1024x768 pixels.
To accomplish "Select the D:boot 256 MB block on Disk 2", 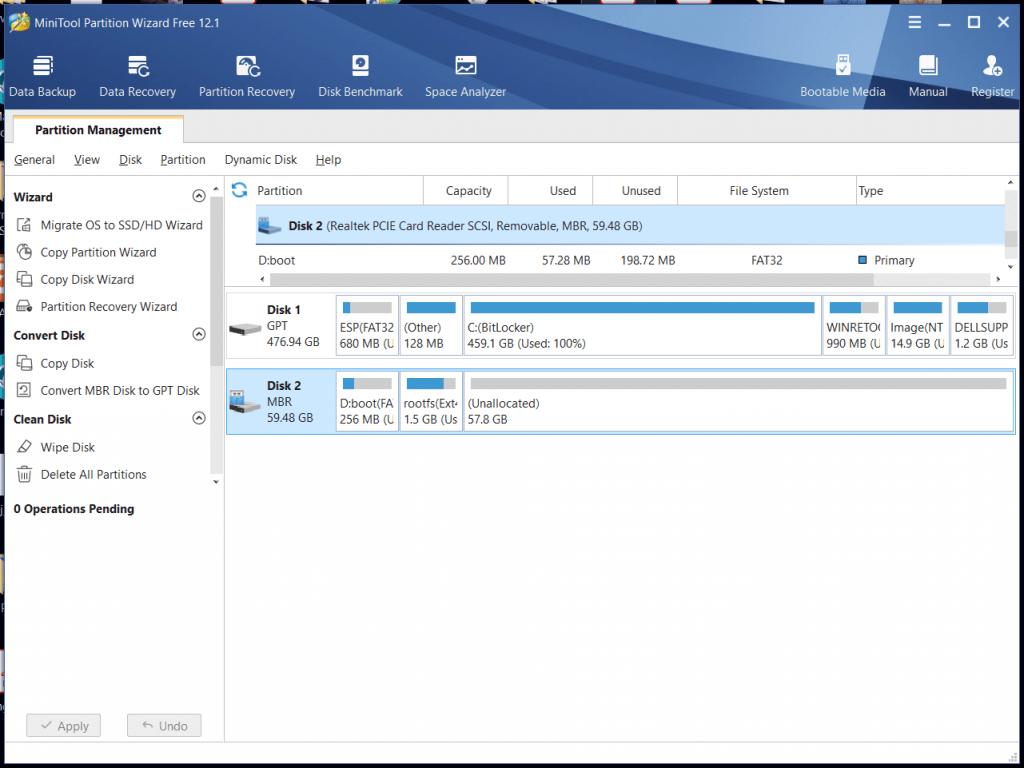I will coord(367,402).
